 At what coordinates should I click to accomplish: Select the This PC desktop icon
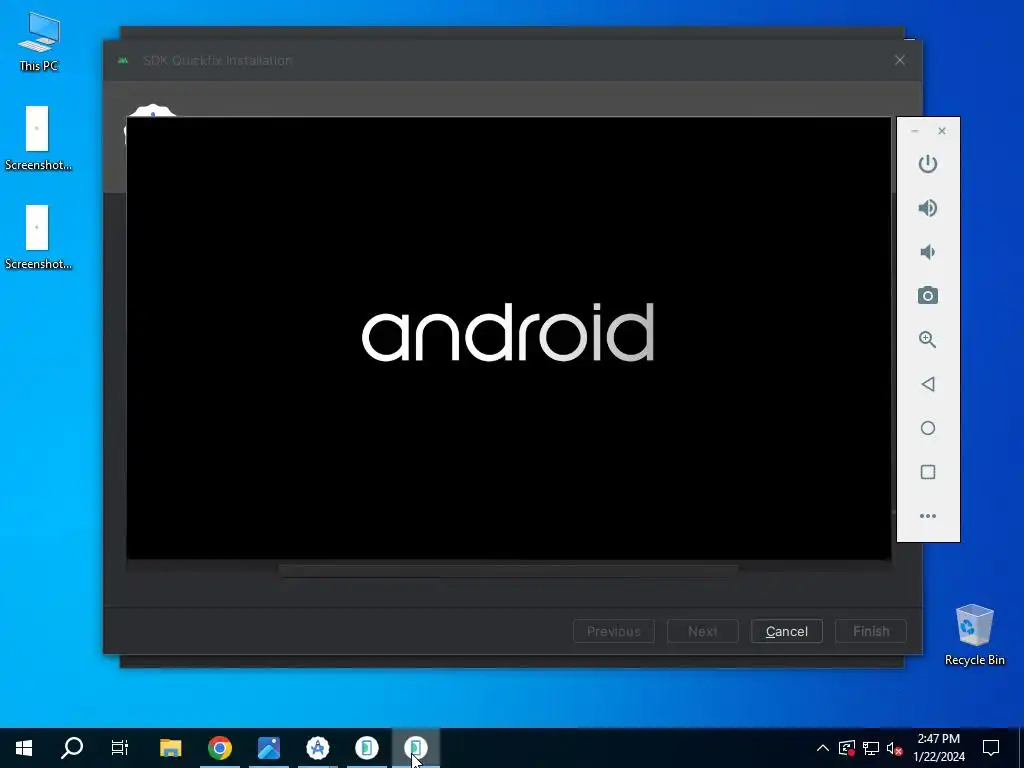pos(38,41)
